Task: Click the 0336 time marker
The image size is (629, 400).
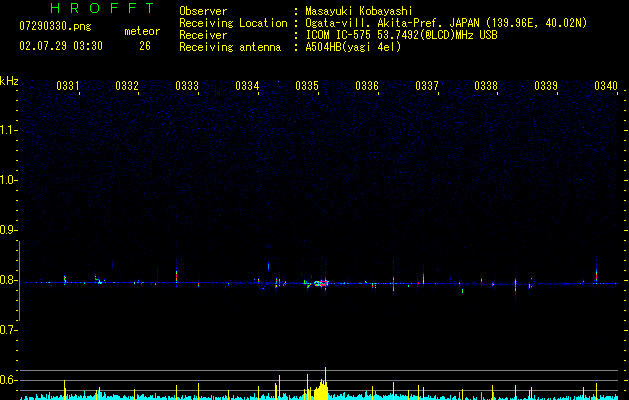Action: pyautogui.click(x=367, y=86)
